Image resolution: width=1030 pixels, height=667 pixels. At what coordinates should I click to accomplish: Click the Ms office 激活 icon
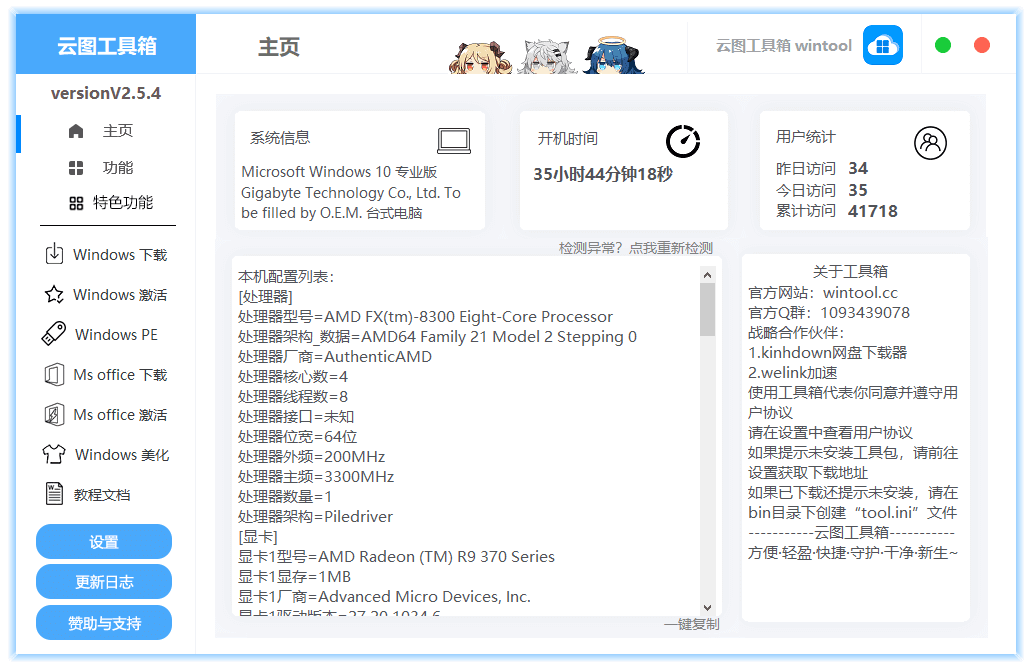pyautogui.click(x=54, y=415)
